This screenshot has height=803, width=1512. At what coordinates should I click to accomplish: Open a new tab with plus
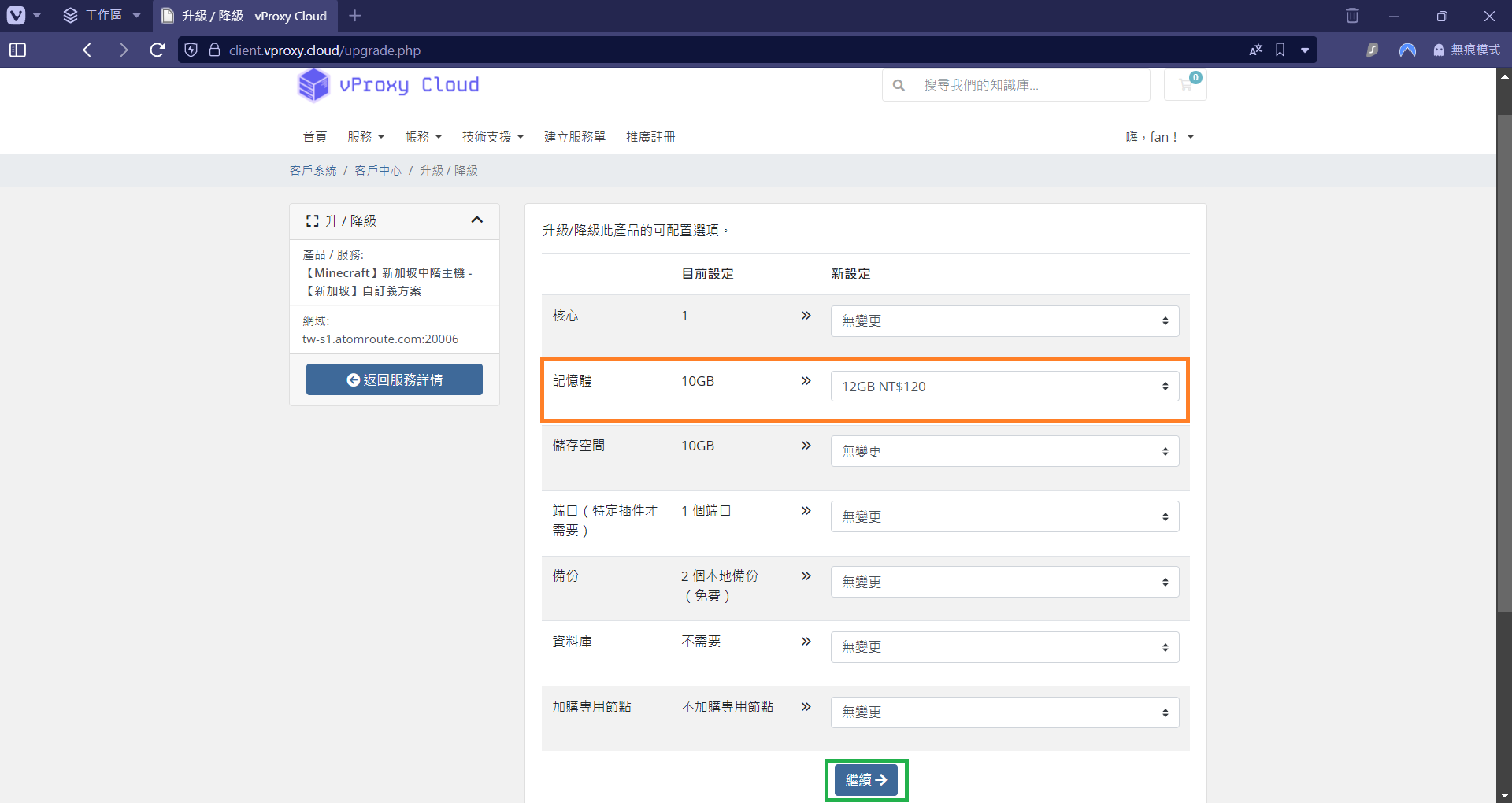click(355, 16)
